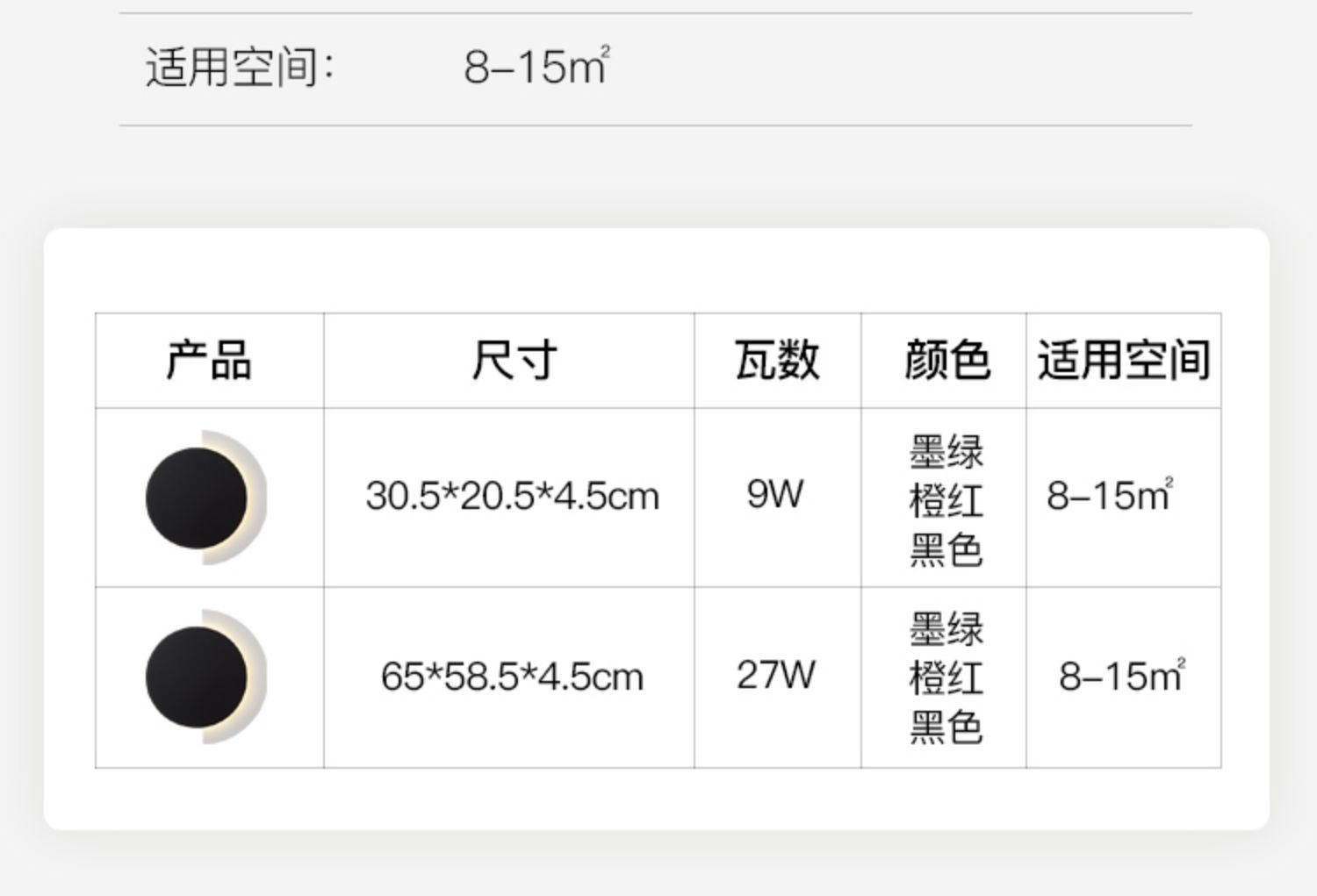Click the 8–15m² cell in 9W row
This screenshot has width=1317, height=896.
tap(1110, 495)
